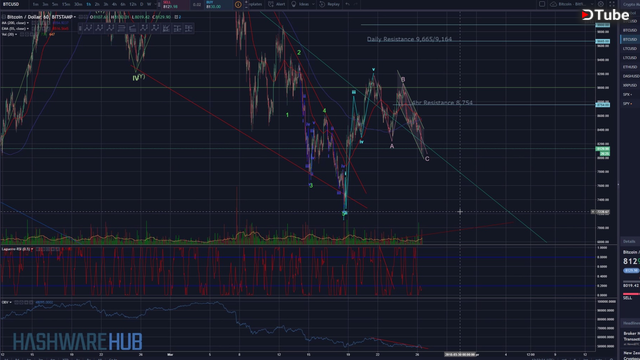
Task: Select ETHUSD in the watchlist
Action: click(630, 67)
